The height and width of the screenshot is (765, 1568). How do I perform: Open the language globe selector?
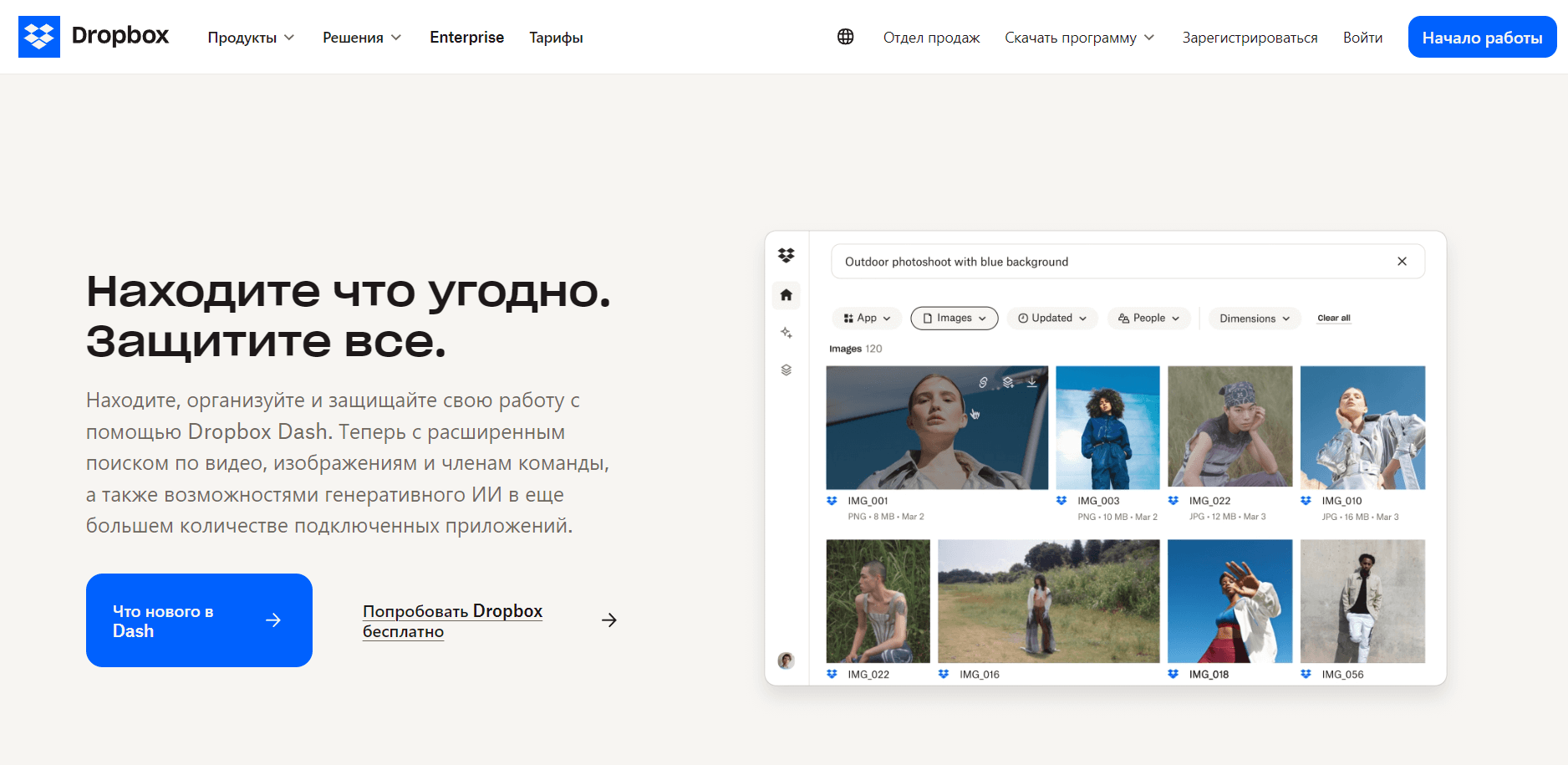846,37
